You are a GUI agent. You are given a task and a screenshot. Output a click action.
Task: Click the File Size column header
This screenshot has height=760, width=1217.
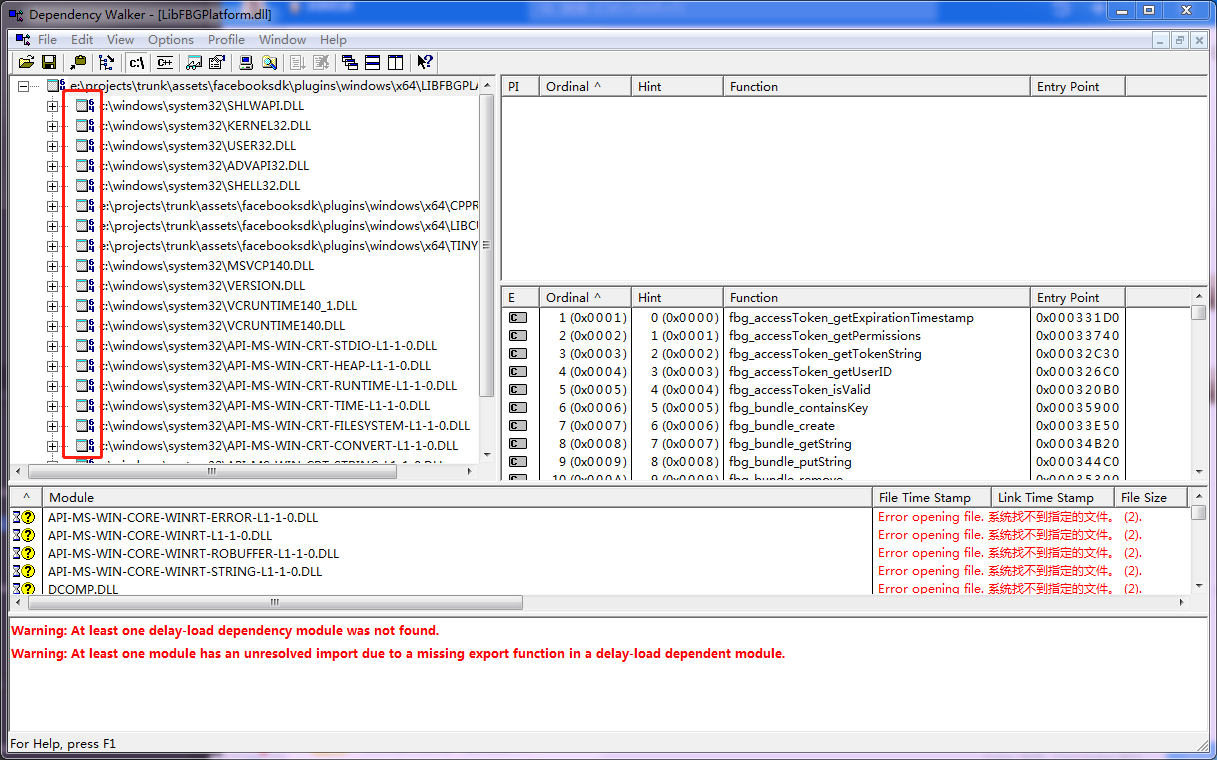point(1150,497)
